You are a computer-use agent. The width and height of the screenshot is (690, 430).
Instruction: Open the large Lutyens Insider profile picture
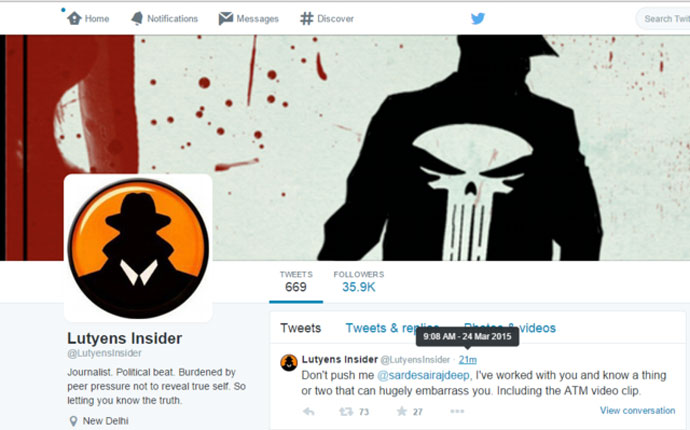[x=138, y=248]
